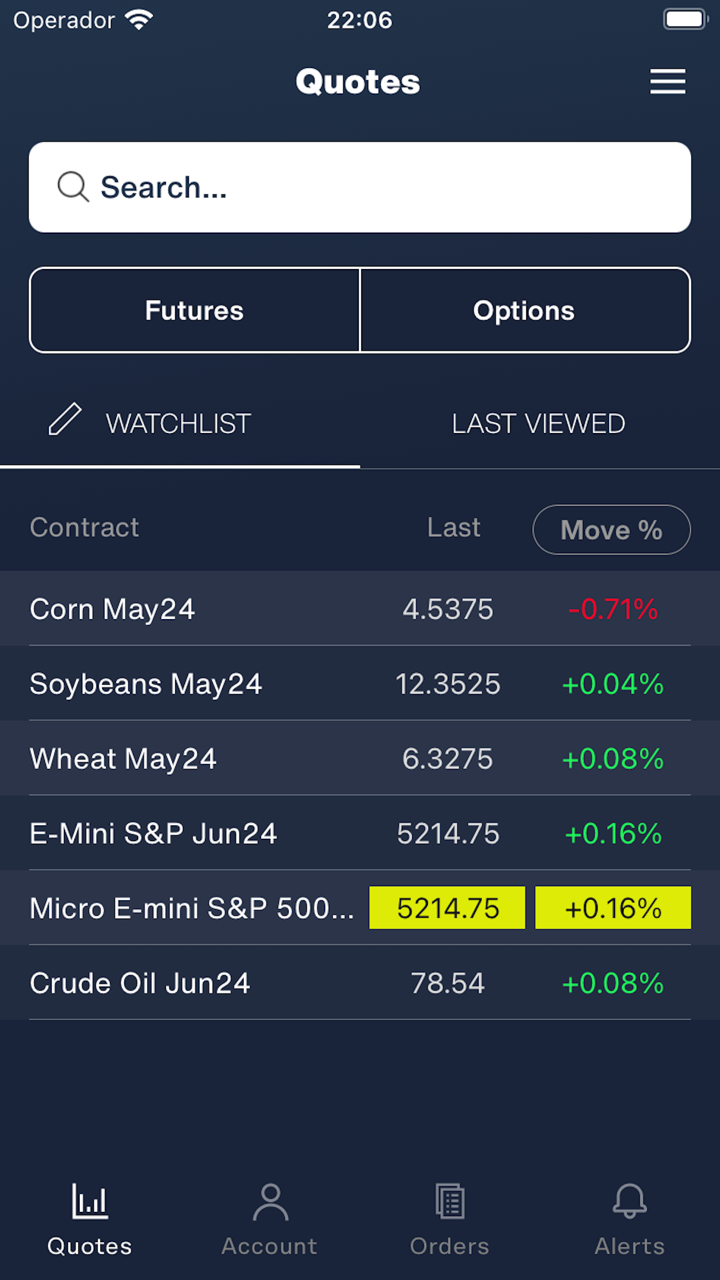This screenshot has height=1280, width=720.
Task: Tap the Wi-Fi status icon
Action: coord(140,20)
